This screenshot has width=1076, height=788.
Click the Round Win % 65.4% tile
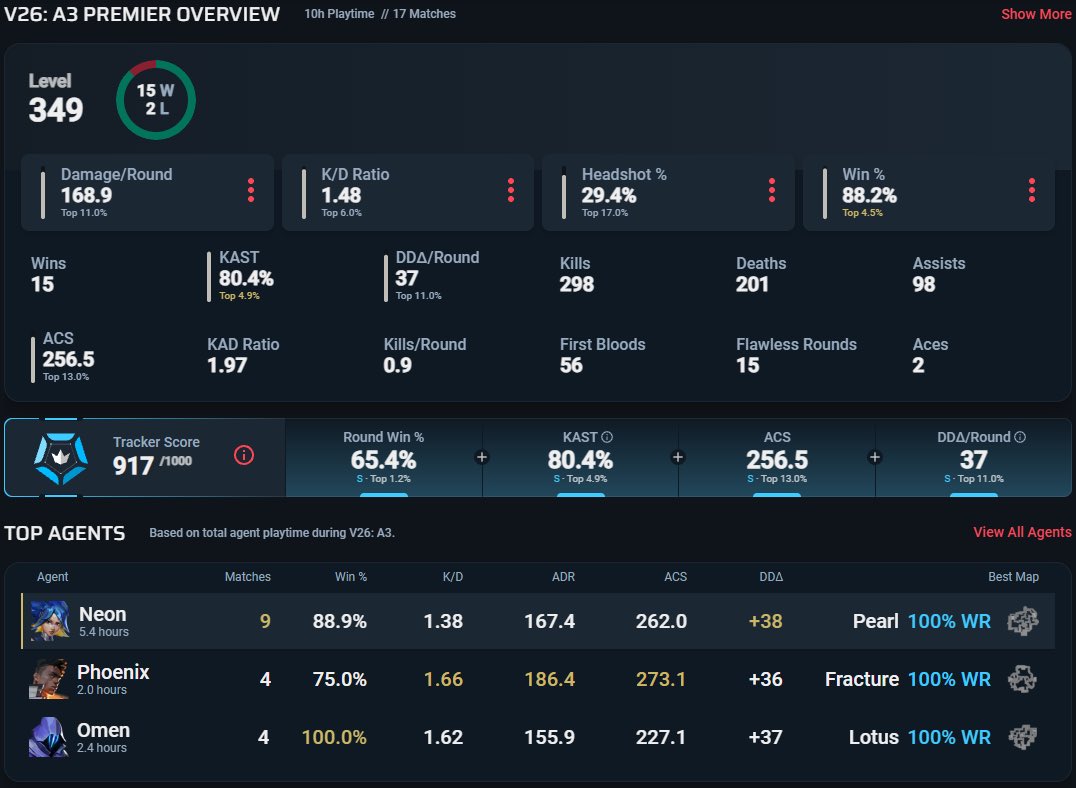coord(384,458)
